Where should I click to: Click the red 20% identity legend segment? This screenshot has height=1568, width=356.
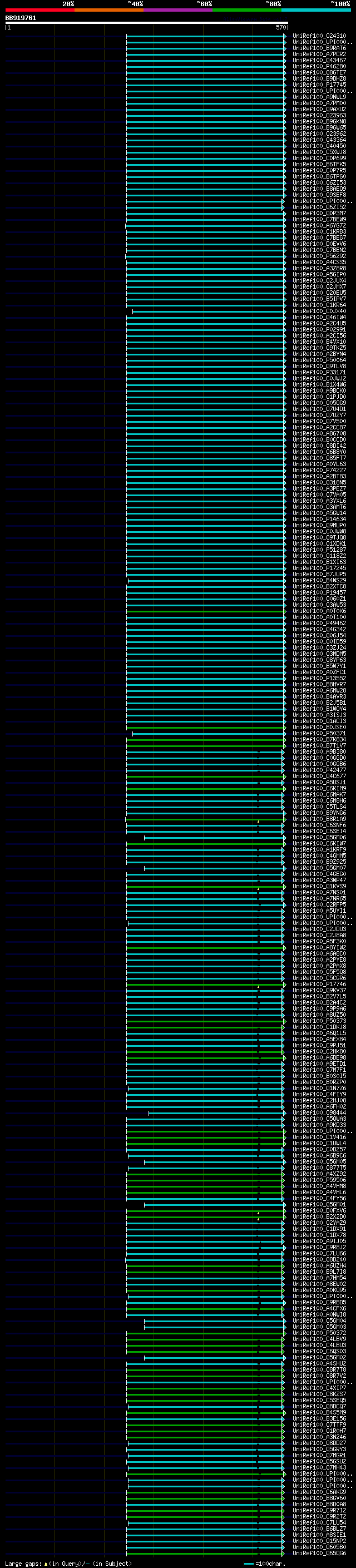pyautogui.click(x=39, y=10)
